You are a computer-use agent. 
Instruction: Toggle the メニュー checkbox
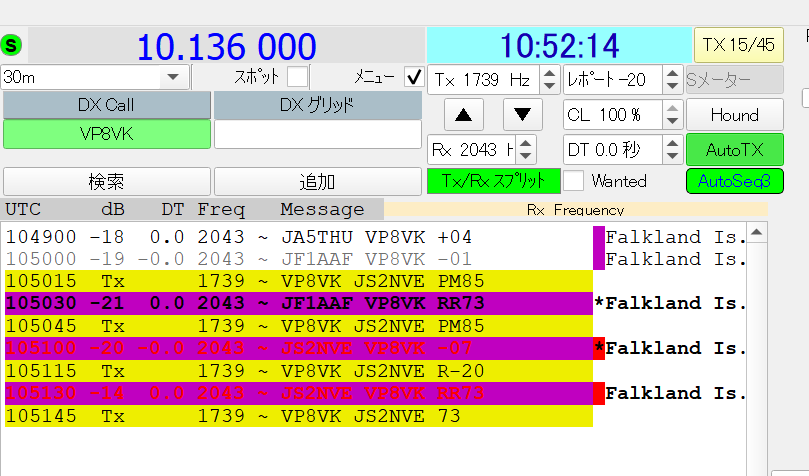(x=414, y=77)
